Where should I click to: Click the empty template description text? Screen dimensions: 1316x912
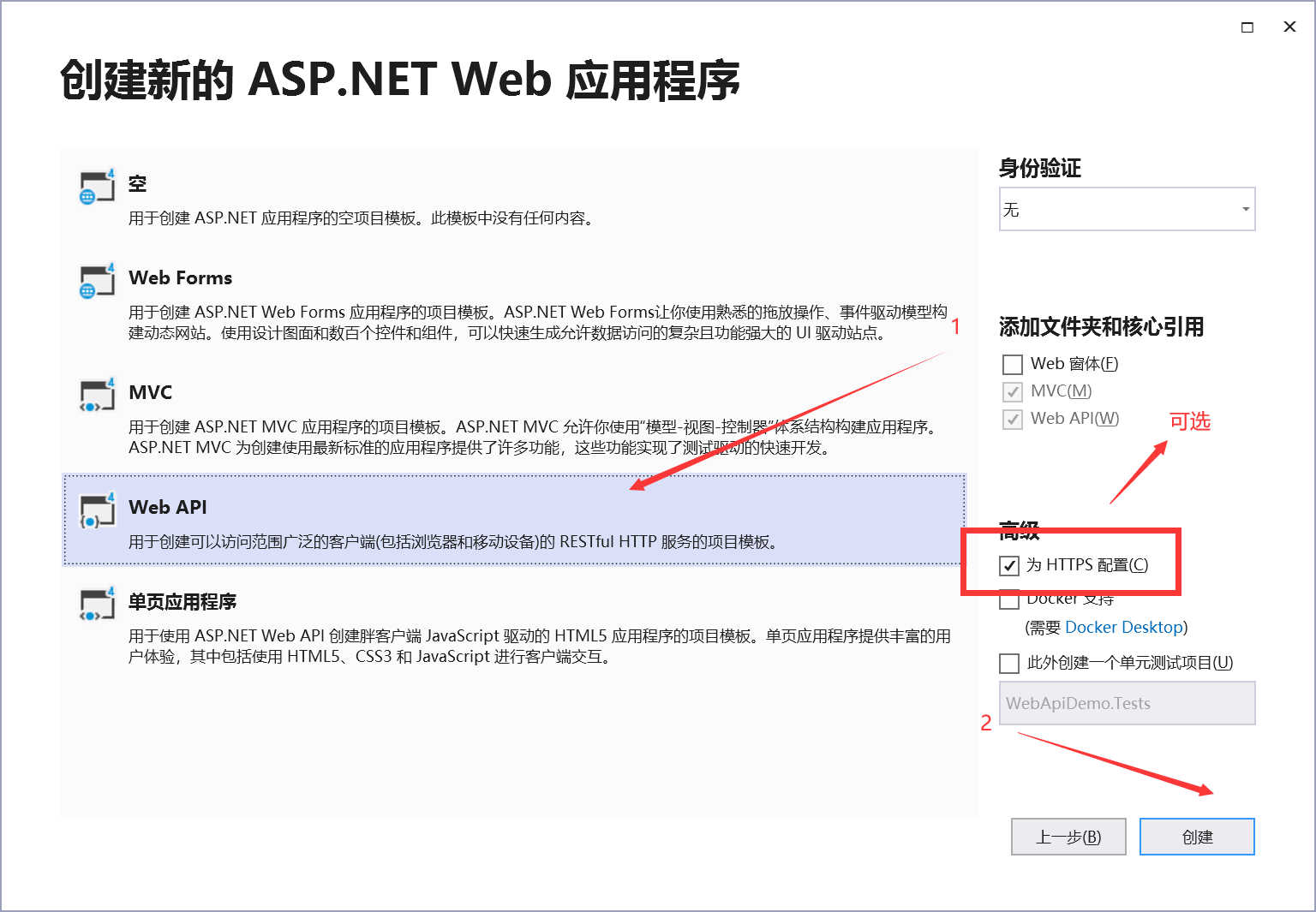[362, 218]
